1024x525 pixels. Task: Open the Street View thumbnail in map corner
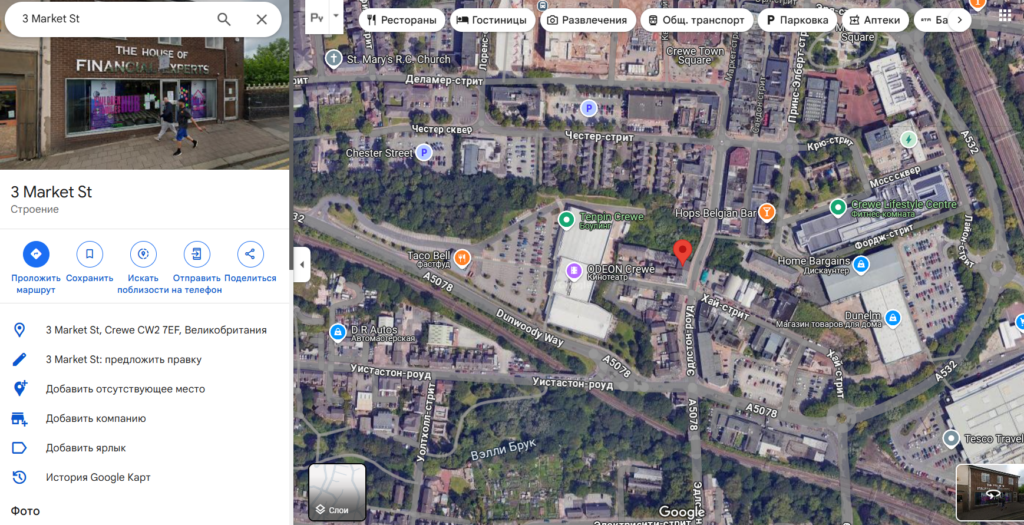point(989,493)
